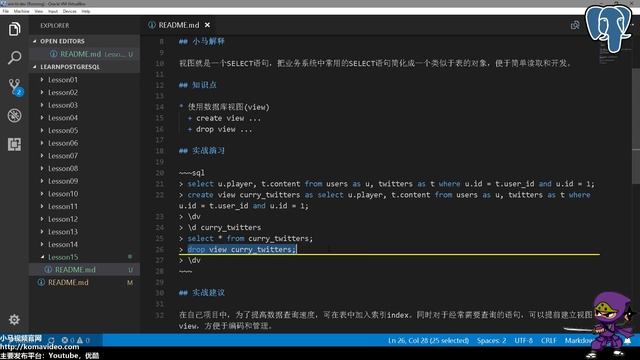Viewport: 640px width, 360px height.
Task: Open the Input menu
Action: [x=53, y=11]
